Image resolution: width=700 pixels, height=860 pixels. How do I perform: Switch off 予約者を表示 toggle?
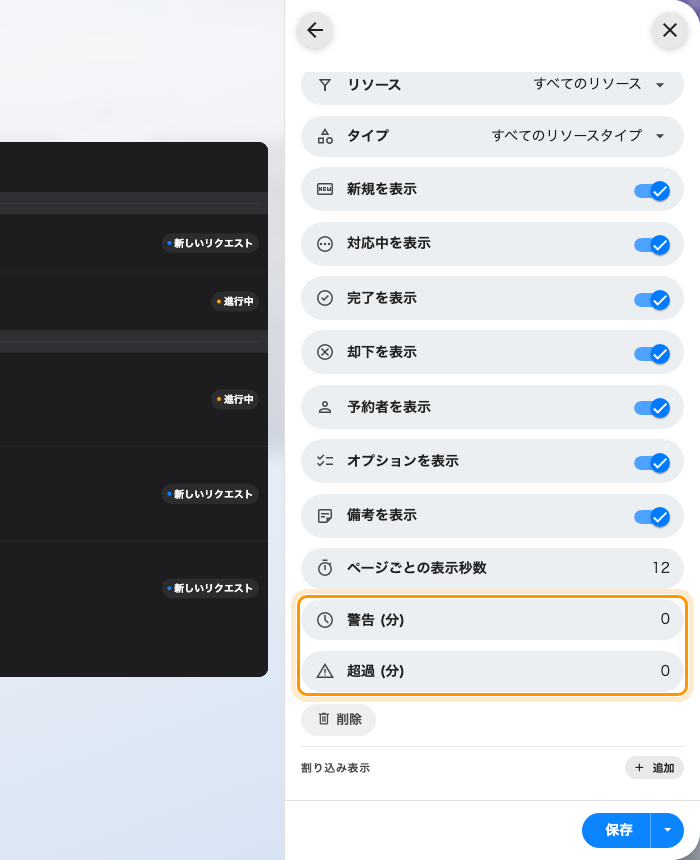[652, 408]
